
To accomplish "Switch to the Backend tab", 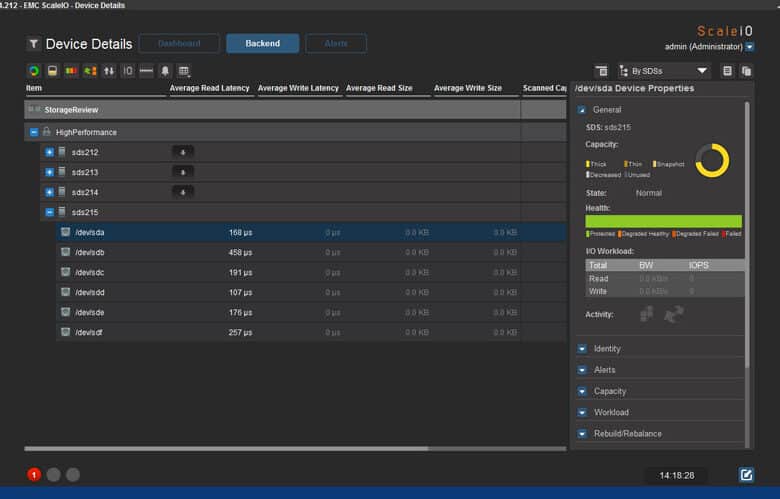I will click(263, 43).
